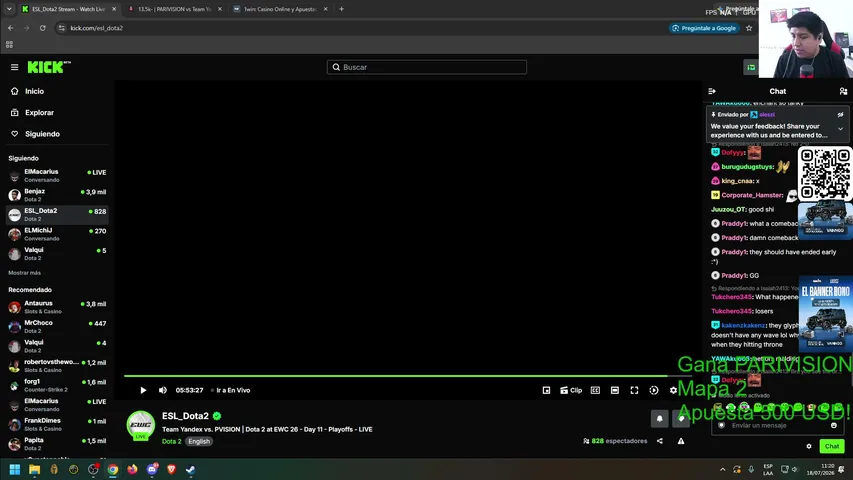The height and width of the screenshot is (480, 853).
Task: Open chat settings gear
Action: [x=809, y=446]
